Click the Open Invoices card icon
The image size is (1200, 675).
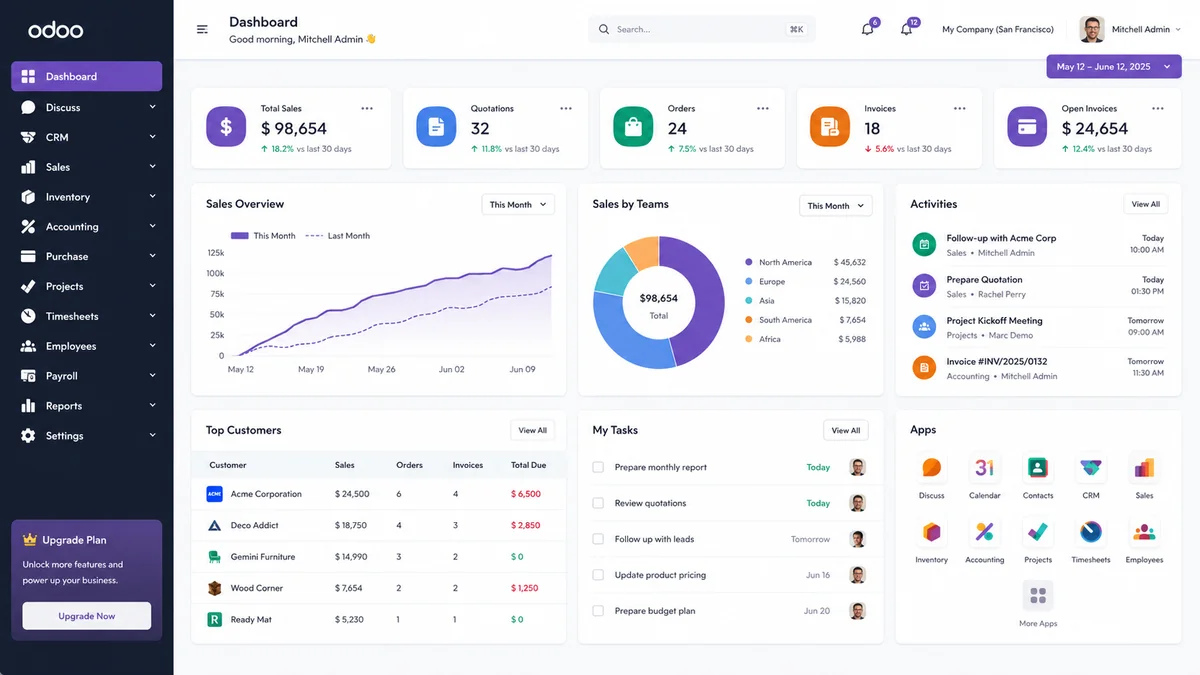(1027, 127)
